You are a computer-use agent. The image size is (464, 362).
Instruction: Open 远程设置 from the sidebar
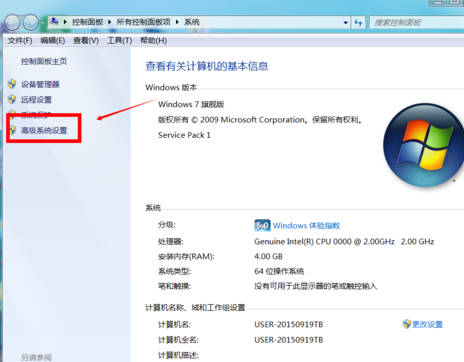click(36, 100)
